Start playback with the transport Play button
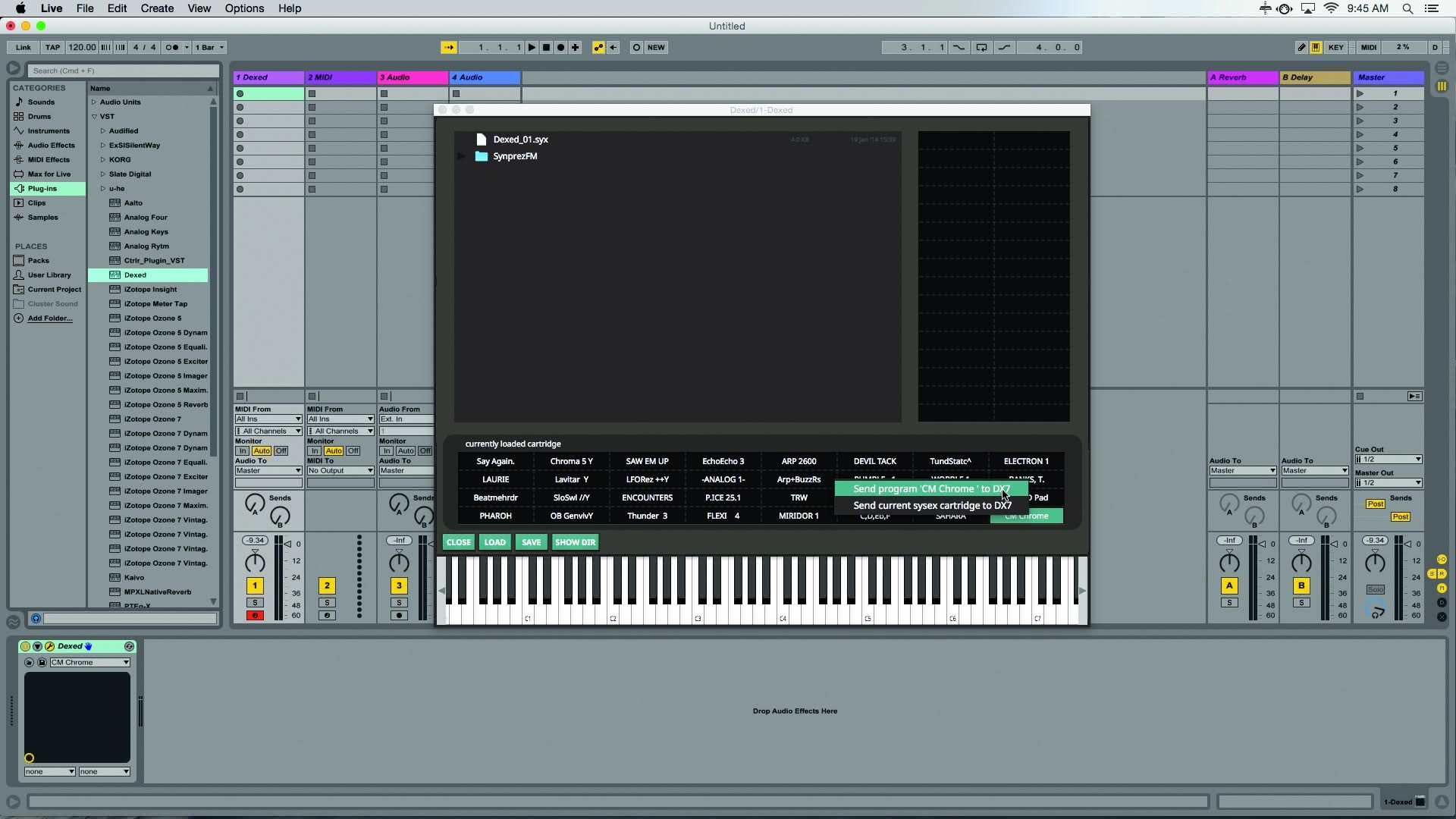The width and height of the screenshot is (1456, 819). click(532, 47)
